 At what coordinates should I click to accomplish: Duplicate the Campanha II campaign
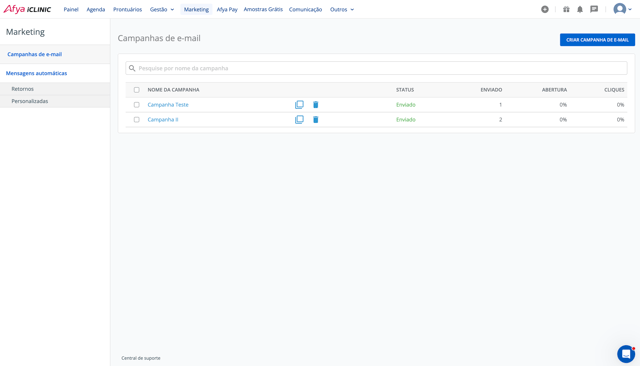pyautogui.click(x=299, y=120)
